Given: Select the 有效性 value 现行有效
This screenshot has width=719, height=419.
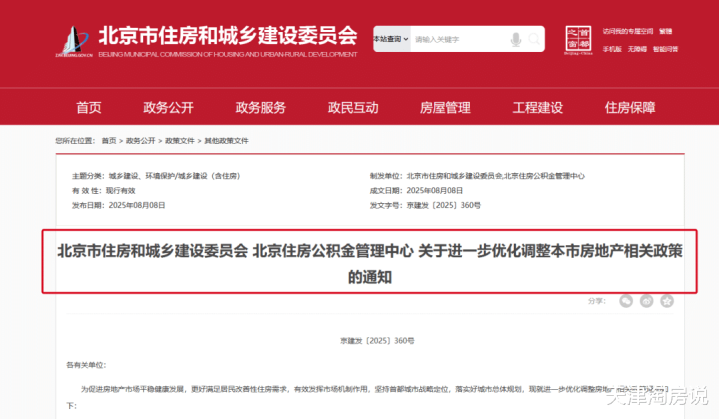Looking at the screenshot, I should (x=121, y=191).
